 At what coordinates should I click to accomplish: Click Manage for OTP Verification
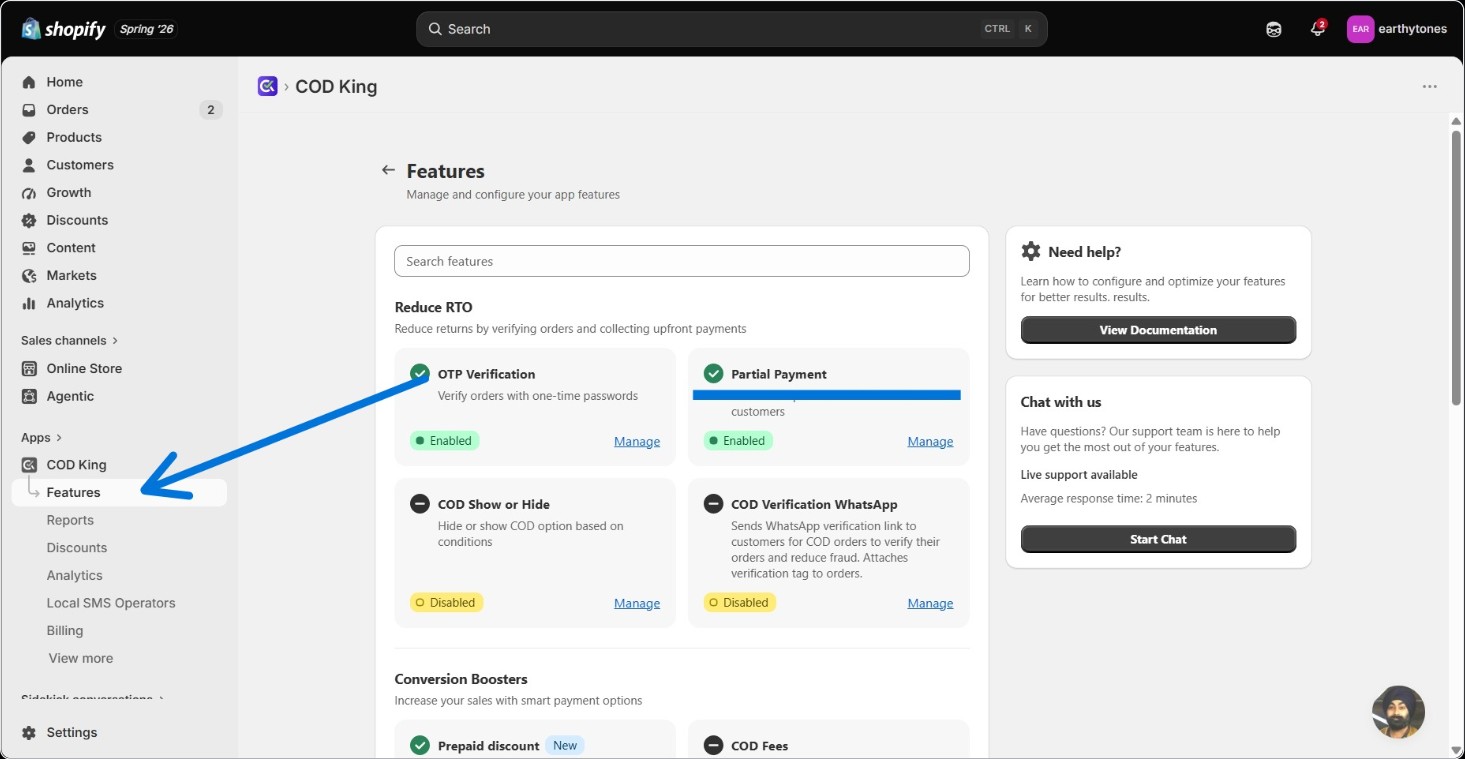(x=637, y=442)
